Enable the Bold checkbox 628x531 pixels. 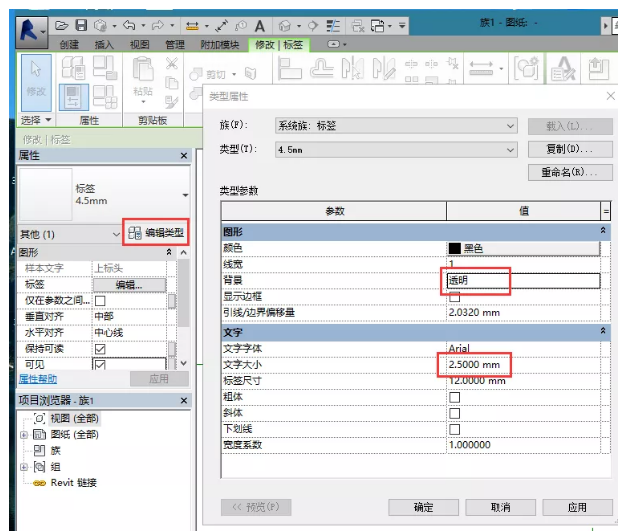click(454, 397)
